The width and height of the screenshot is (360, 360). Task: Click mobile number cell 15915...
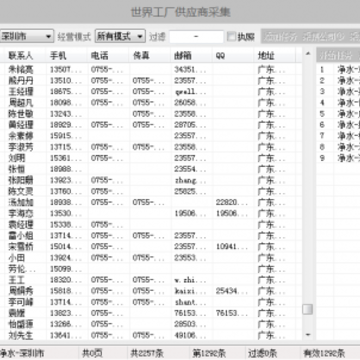[66, 136]
